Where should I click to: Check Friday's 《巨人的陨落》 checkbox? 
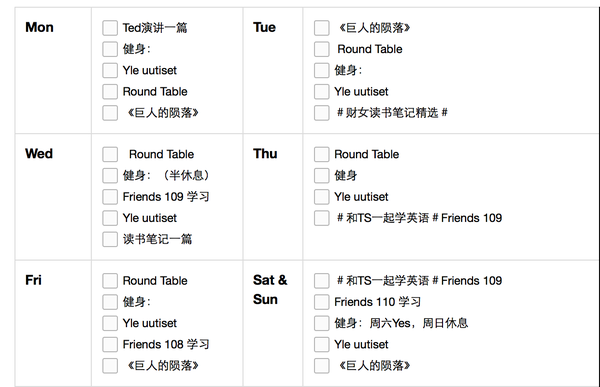tap(110, 366)
